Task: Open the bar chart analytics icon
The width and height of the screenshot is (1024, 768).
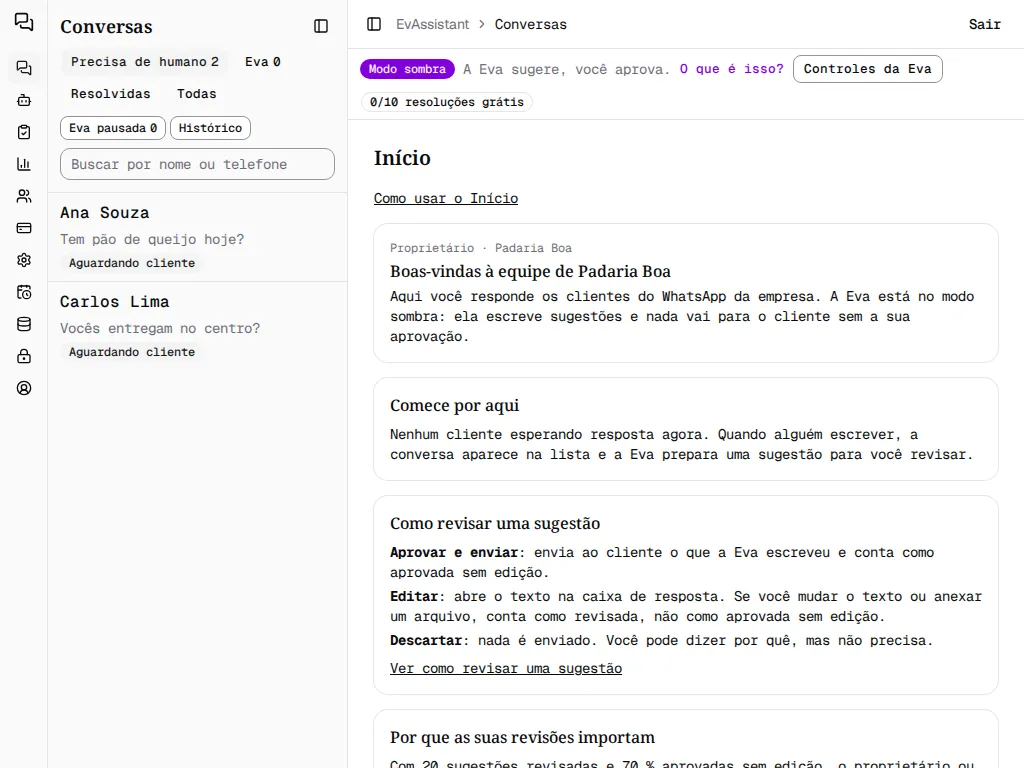Action: tap(24, 164)
